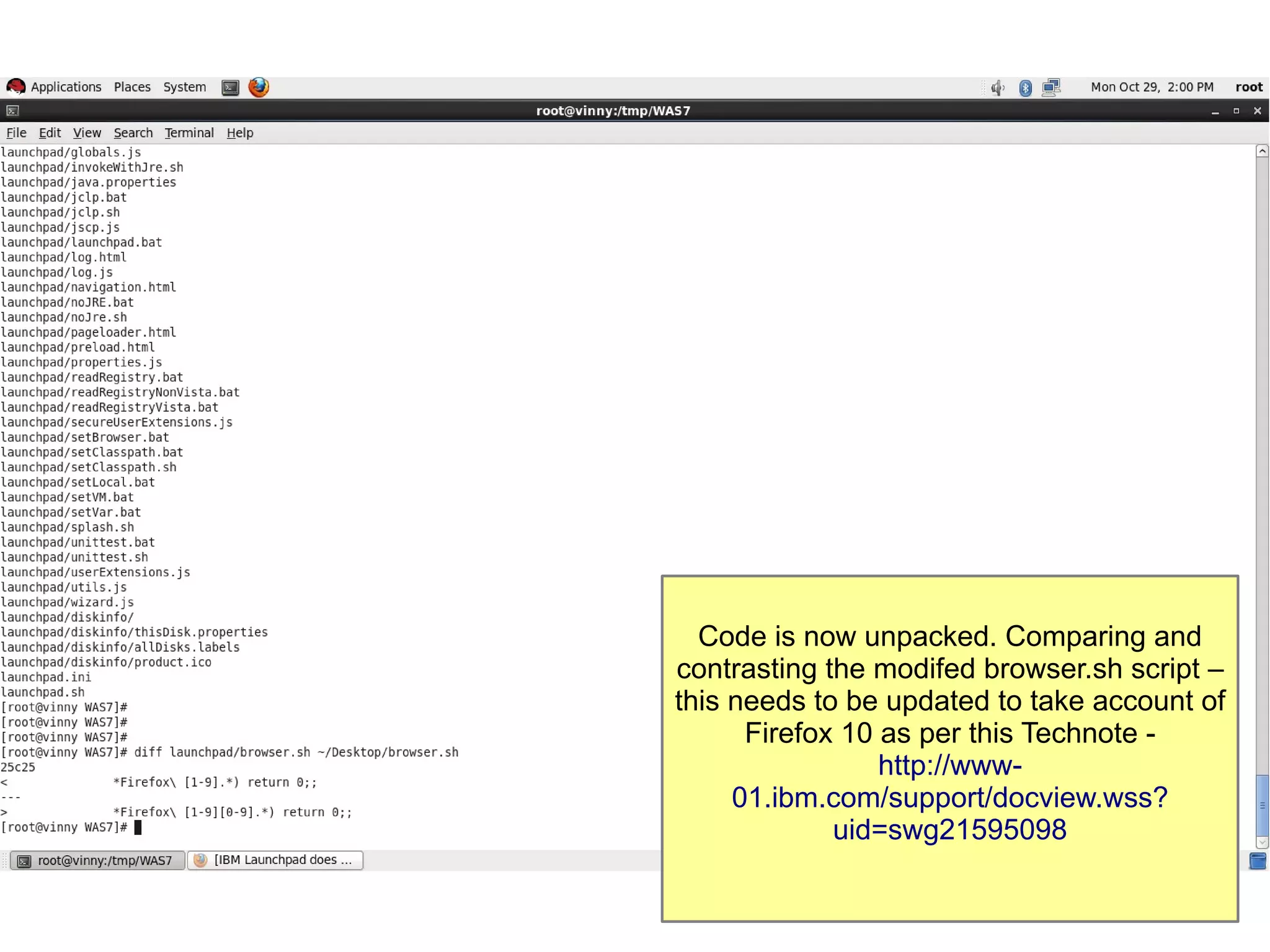
Task: Click the line launchpad/userExtensions.js
Action: pos(95,572)
